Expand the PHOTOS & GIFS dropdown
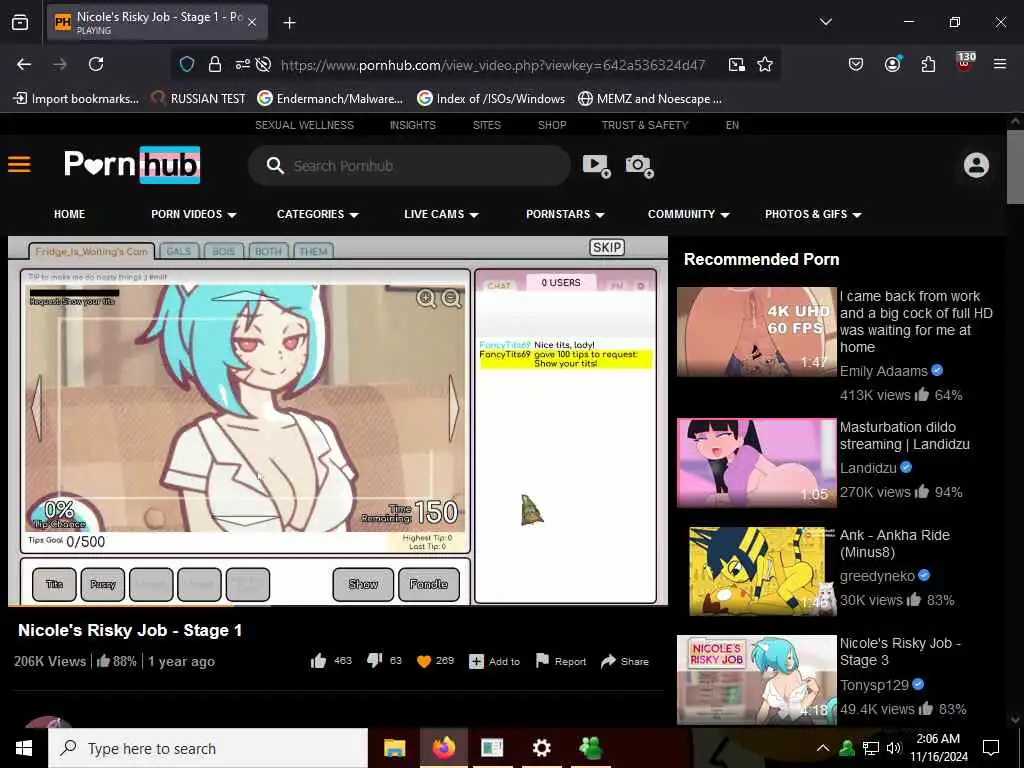 click(x=813, y=214)
